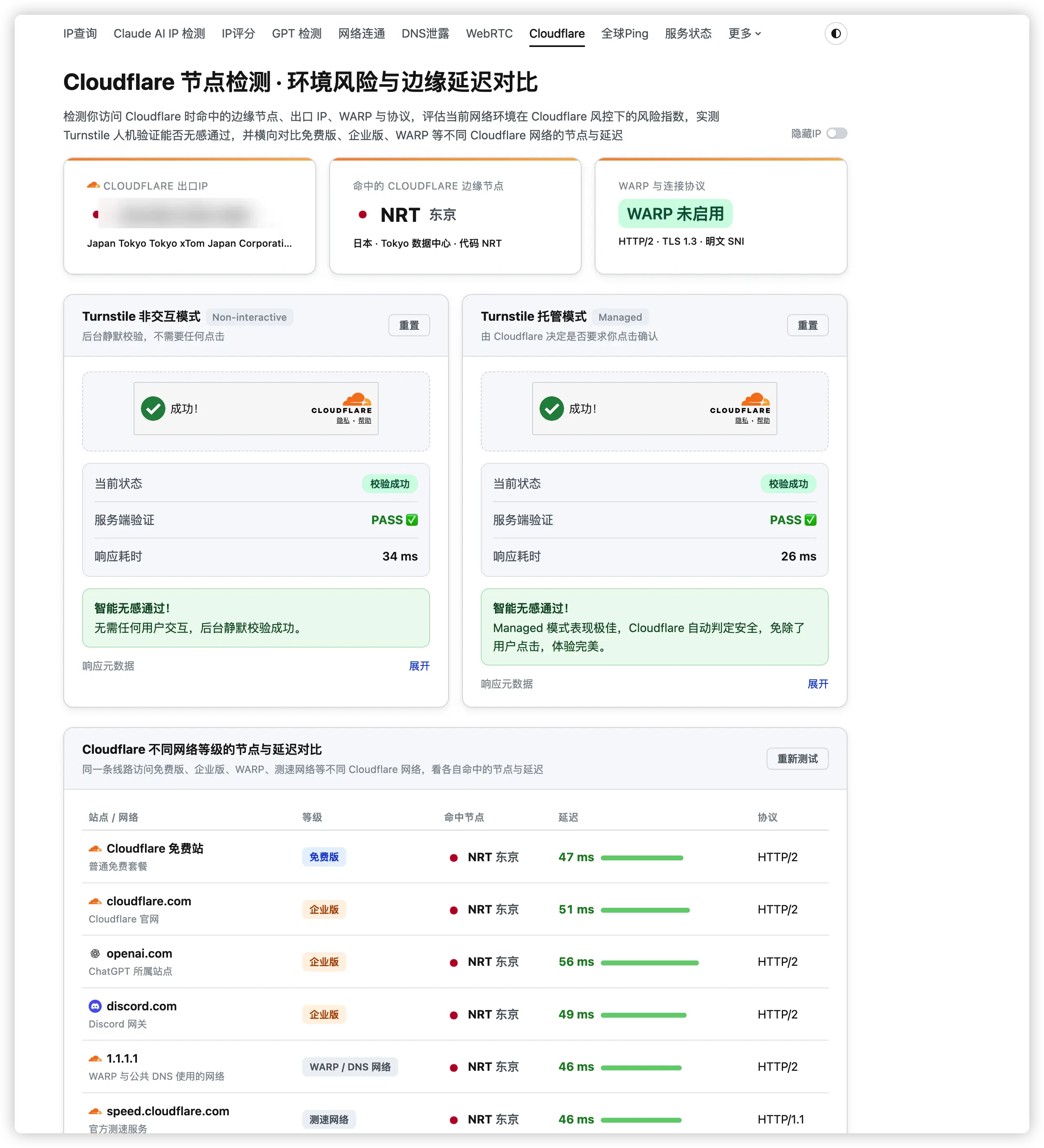1044x1148 pixels.
Task: Click the red dot beside NRT 东京 heading
Action: tap(363, 214)
